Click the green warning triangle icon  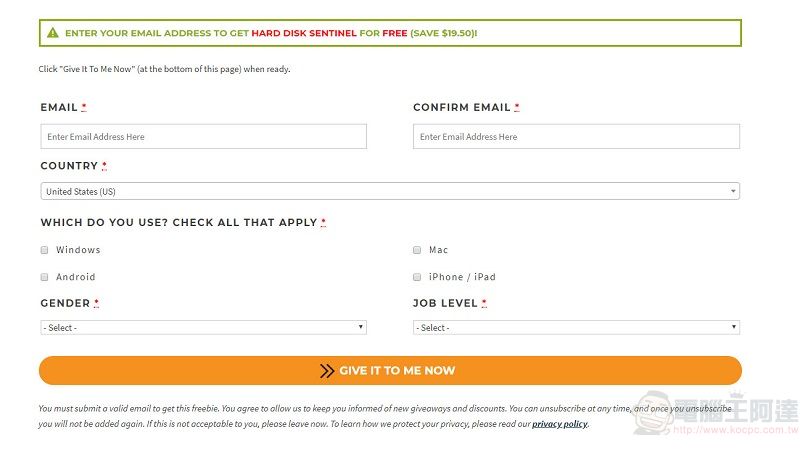53,33
